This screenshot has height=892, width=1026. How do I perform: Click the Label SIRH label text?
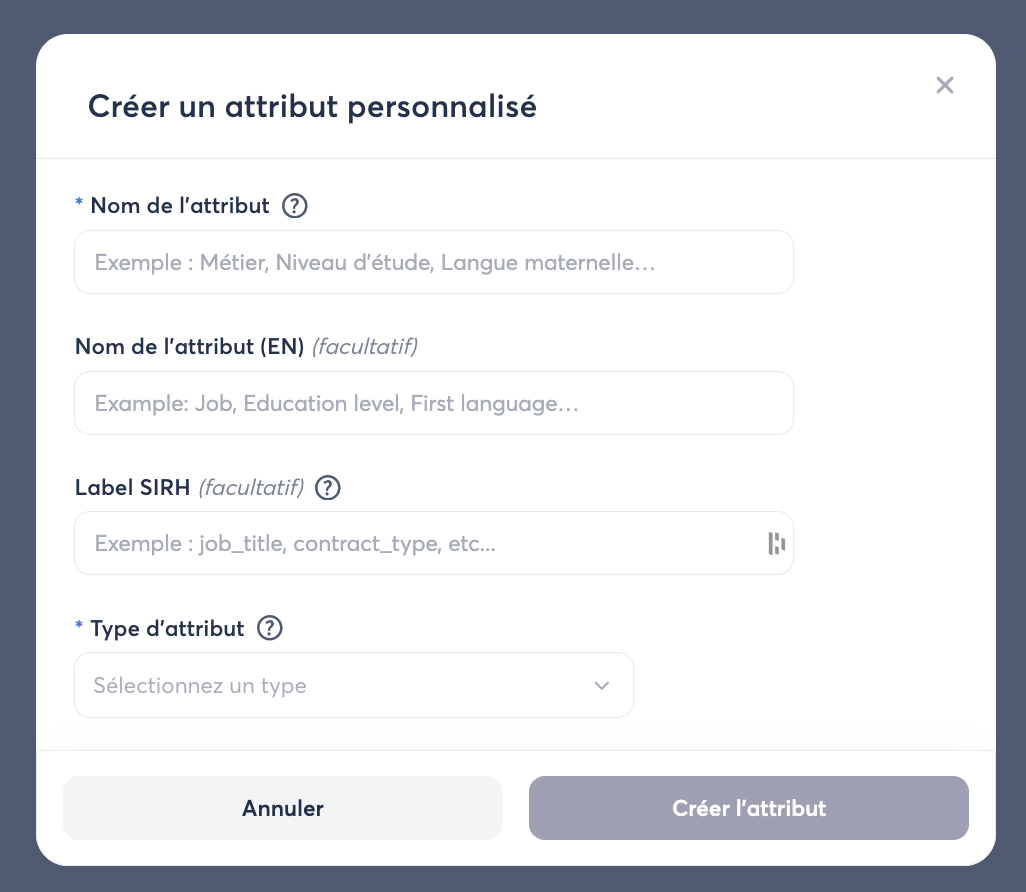click(133, 488)
